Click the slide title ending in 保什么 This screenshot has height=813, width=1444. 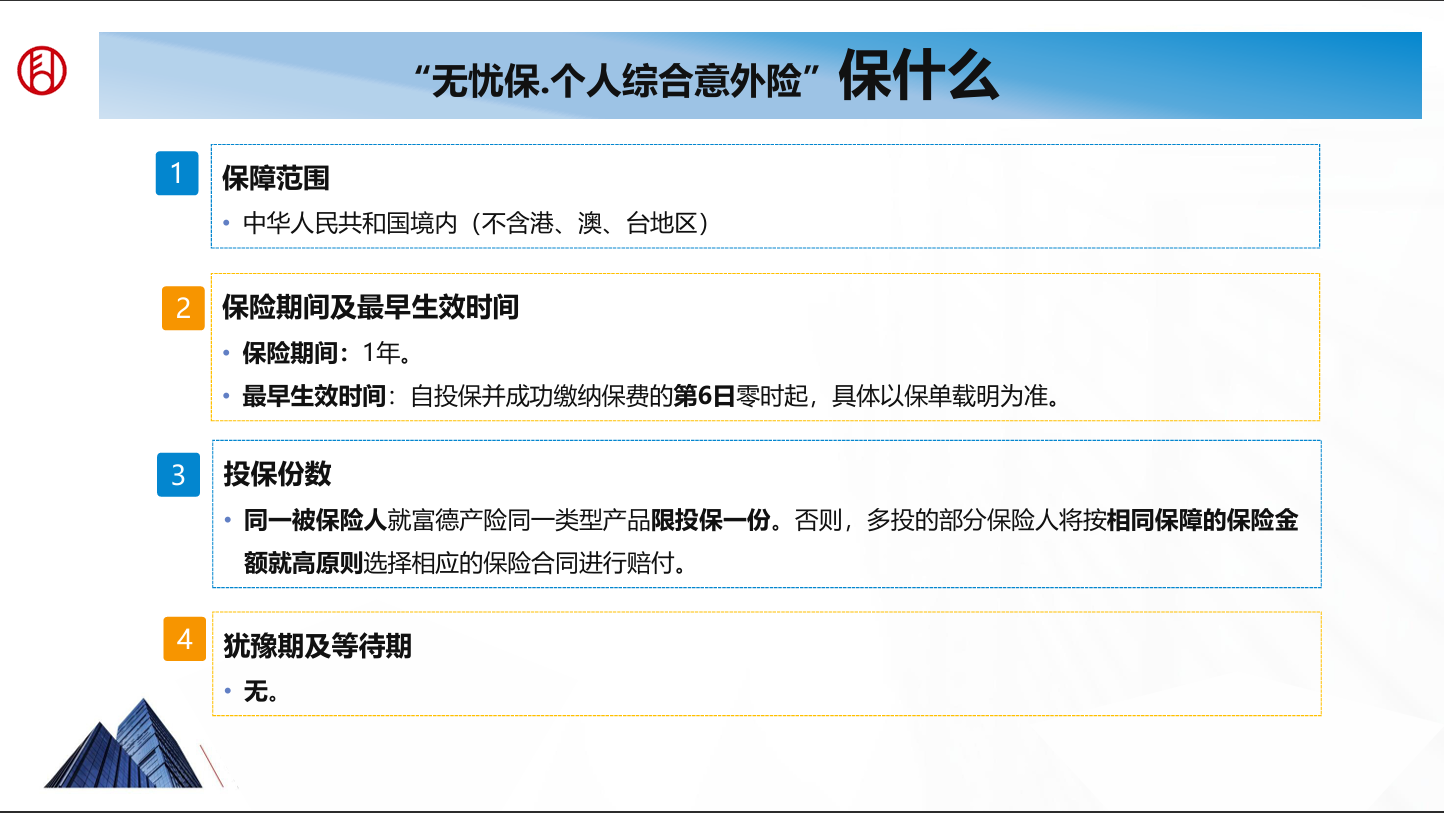coord(706,75)
